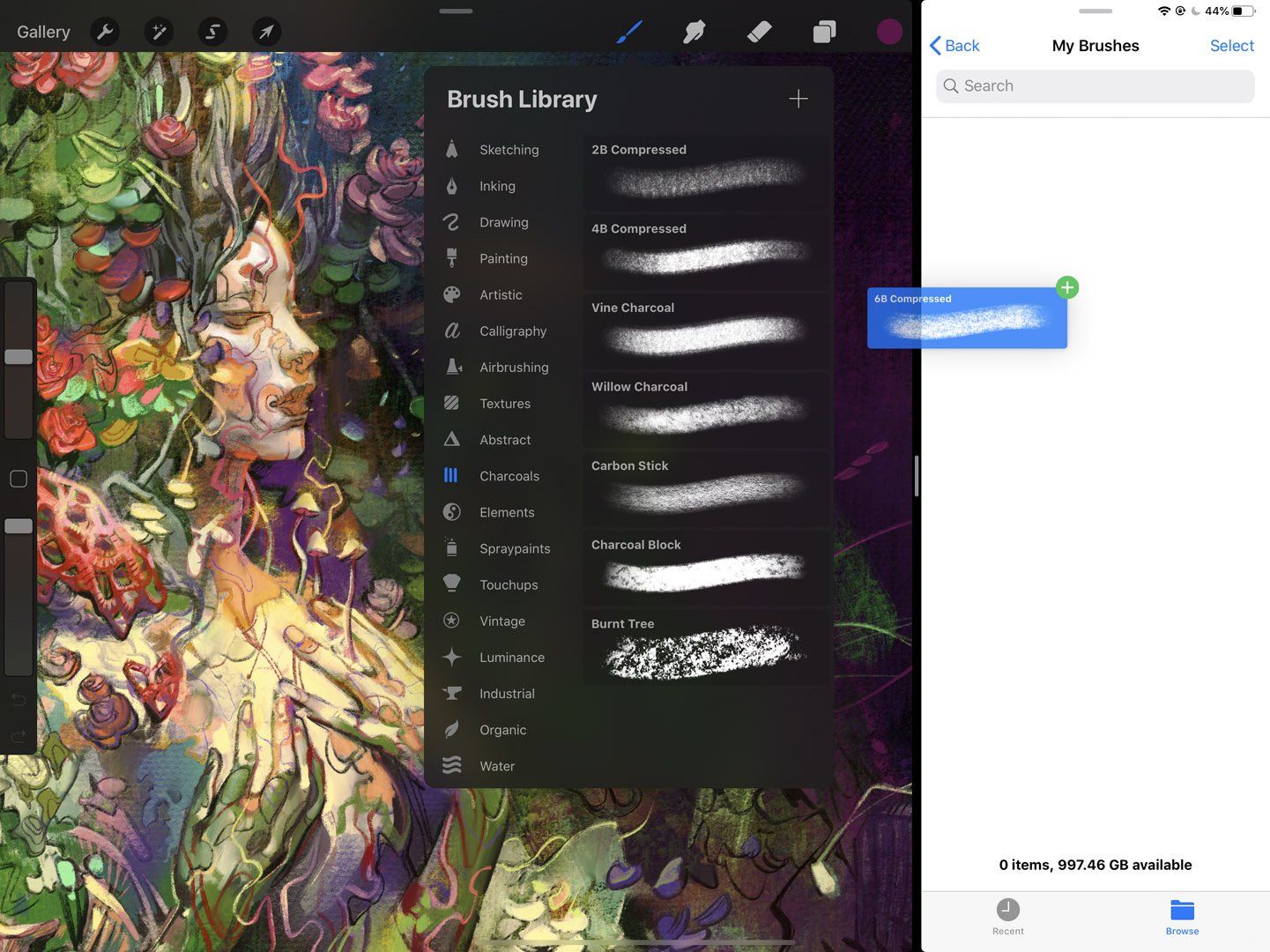1270x952 pixels.
Task: Select the Eraser tool
Action: (759, 32)
